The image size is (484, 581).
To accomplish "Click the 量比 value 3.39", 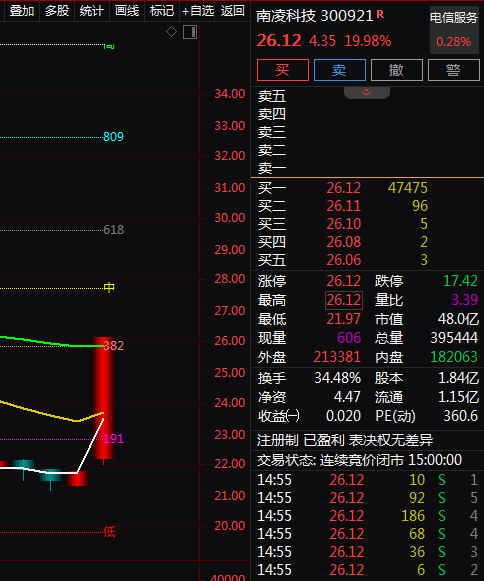I will [x=464, y=300].
